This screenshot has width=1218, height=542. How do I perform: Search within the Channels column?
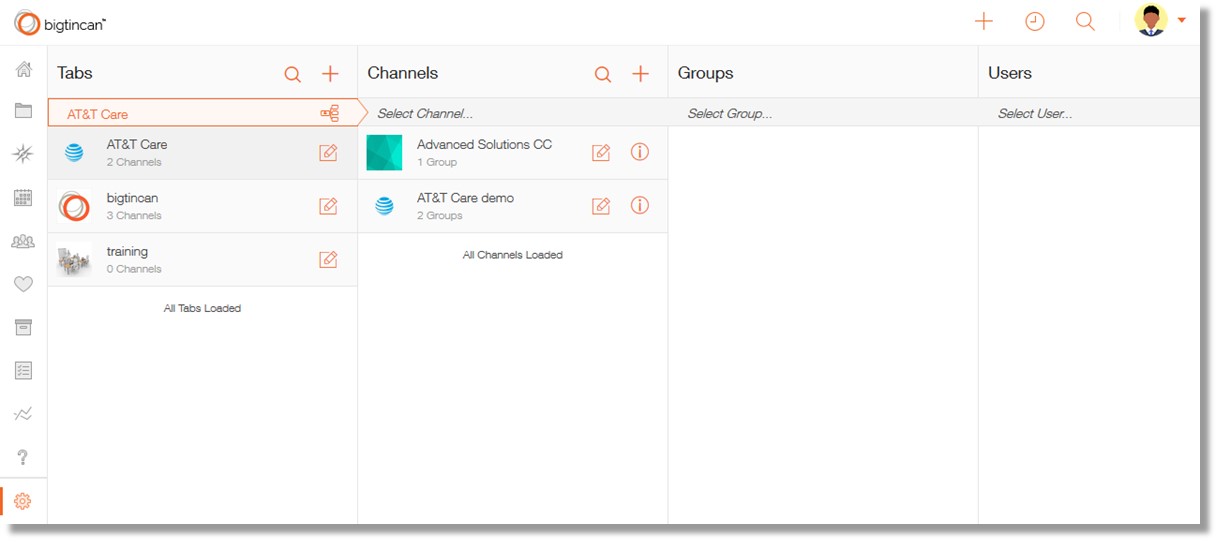click(602, 74)
